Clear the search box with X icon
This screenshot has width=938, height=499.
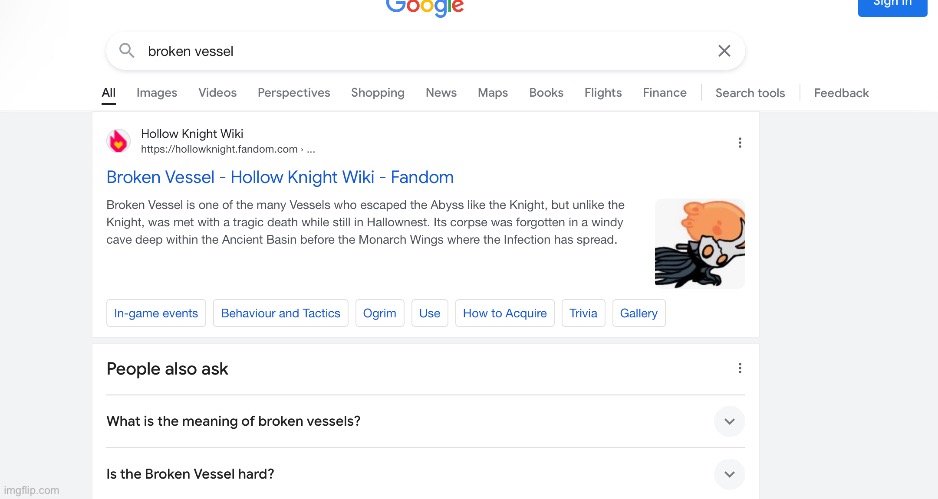[724, 51]
